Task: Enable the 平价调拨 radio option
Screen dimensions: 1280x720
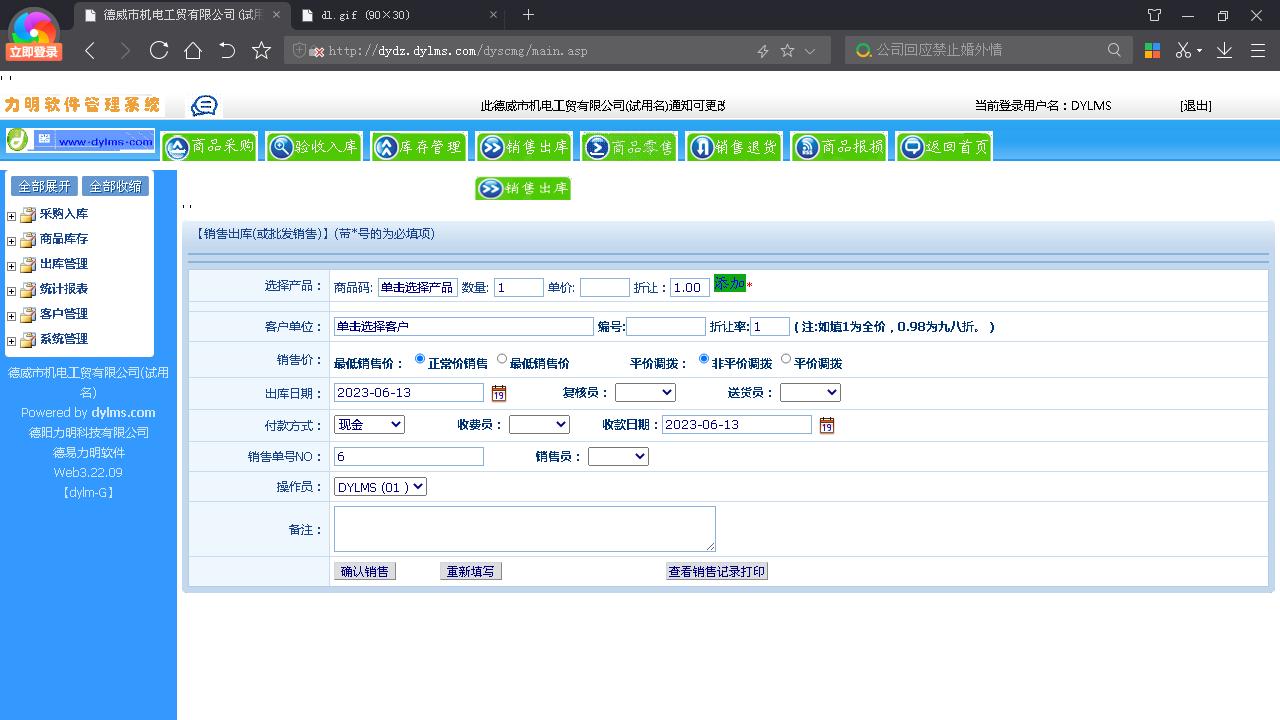Action: 786,359
